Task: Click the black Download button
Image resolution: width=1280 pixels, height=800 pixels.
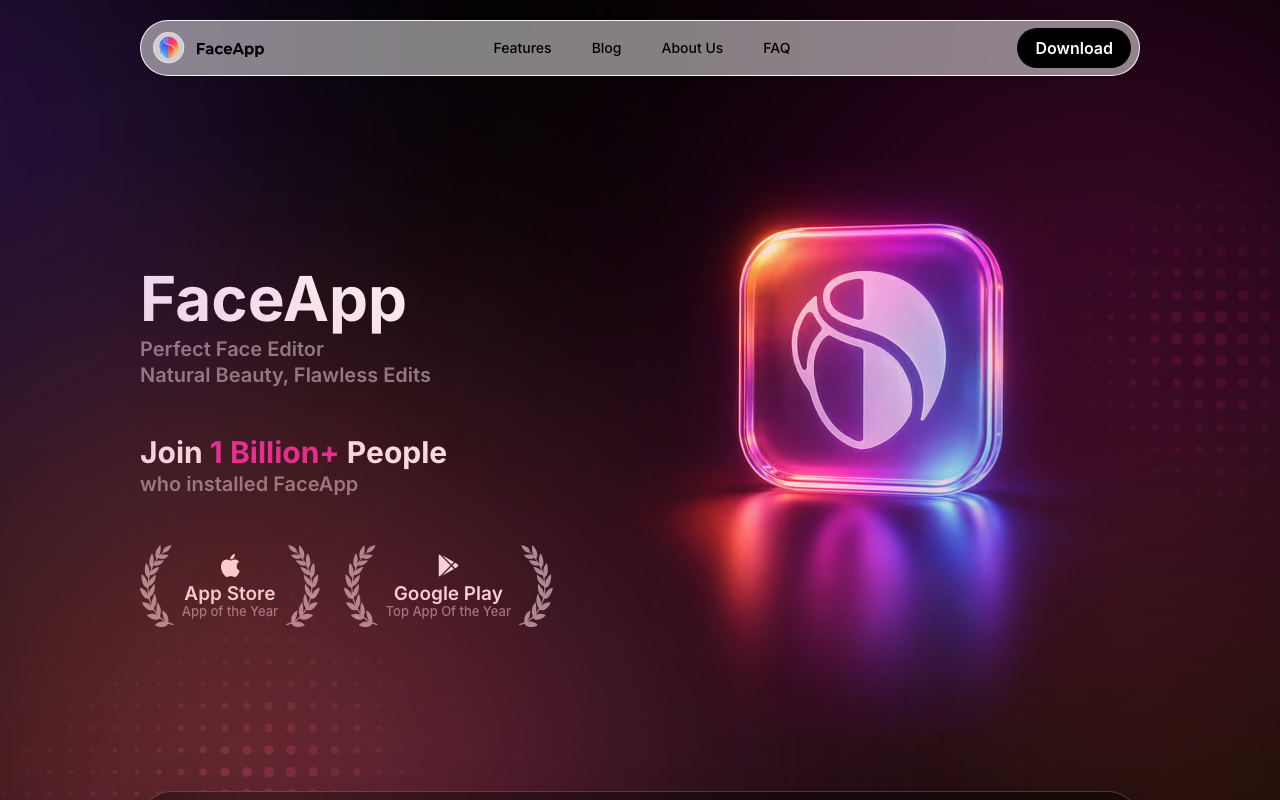Action: click(1074, 48)
